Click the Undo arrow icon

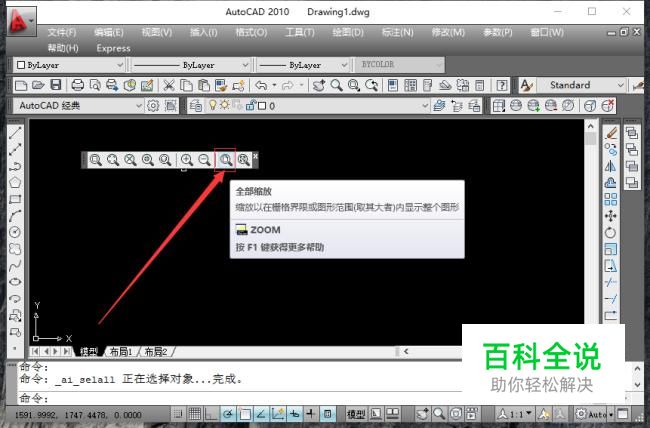[x=261, y=85]
